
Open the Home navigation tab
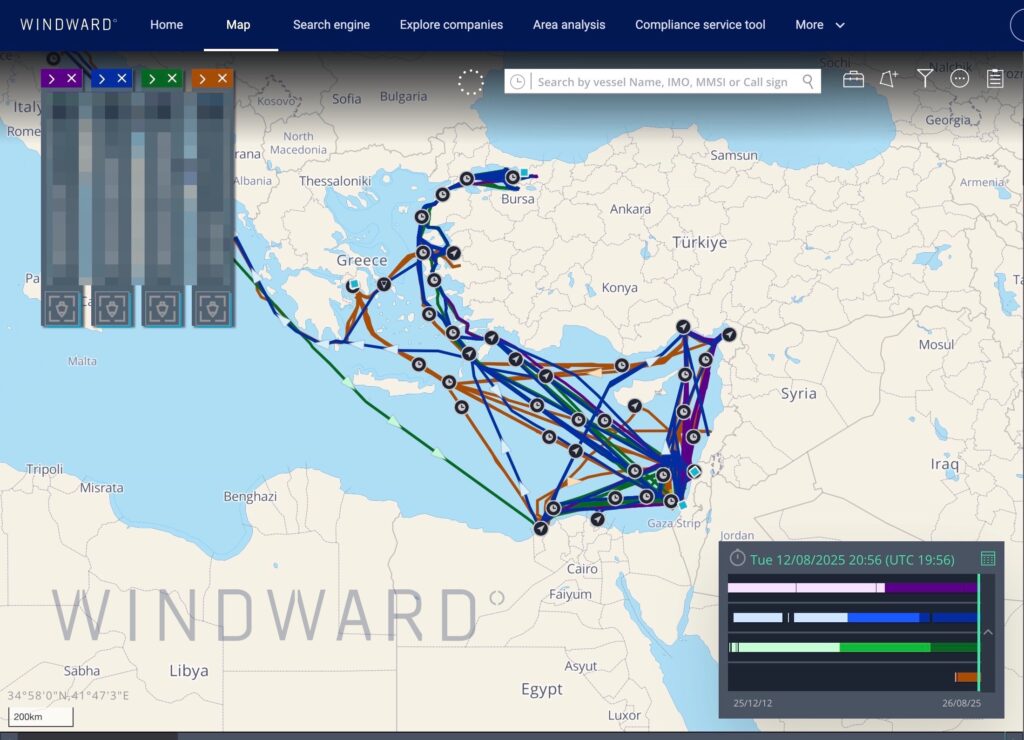coord(167,25)
